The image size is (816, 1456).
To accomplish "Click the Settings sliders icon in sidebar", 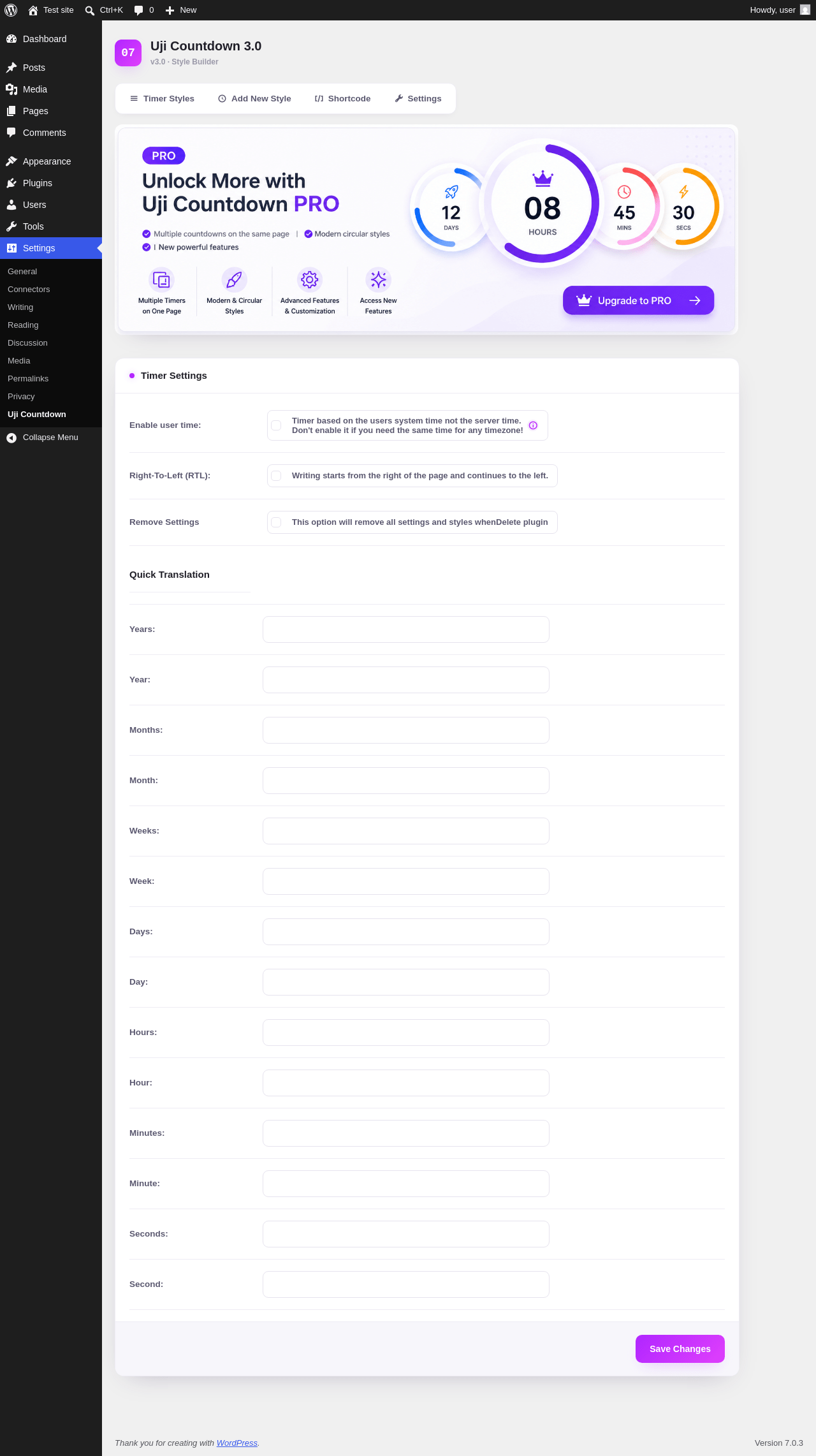I will click(x=11, y=248).
